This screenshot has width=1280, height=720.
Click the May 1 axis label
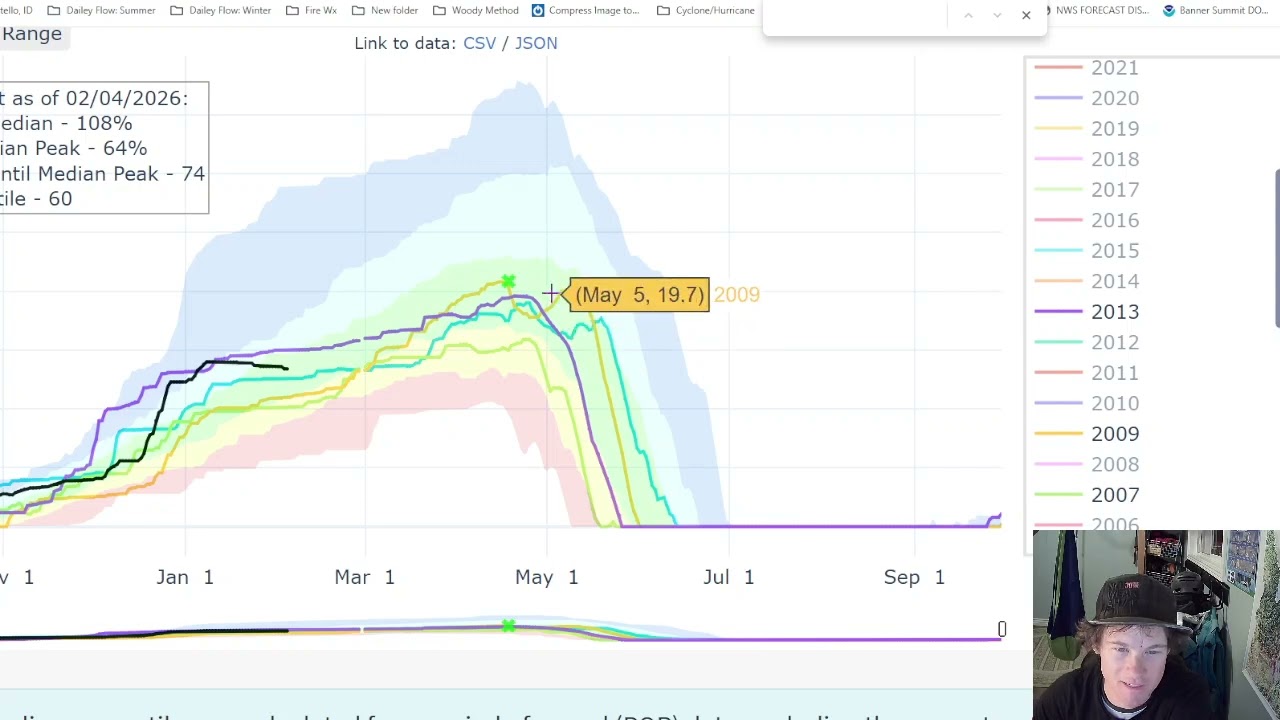[546, 577]
